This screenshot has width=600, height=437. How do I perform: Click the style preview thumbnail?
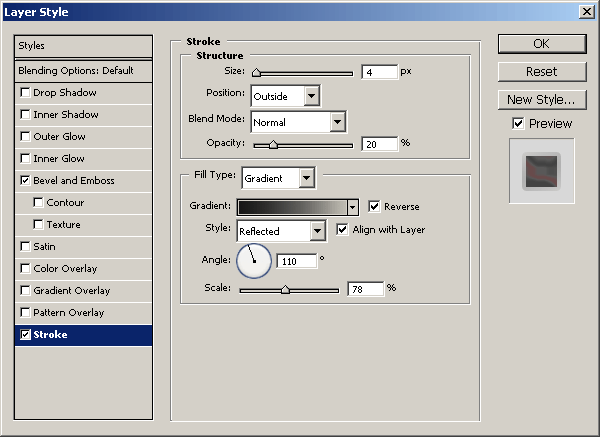[x=540, y=171]
